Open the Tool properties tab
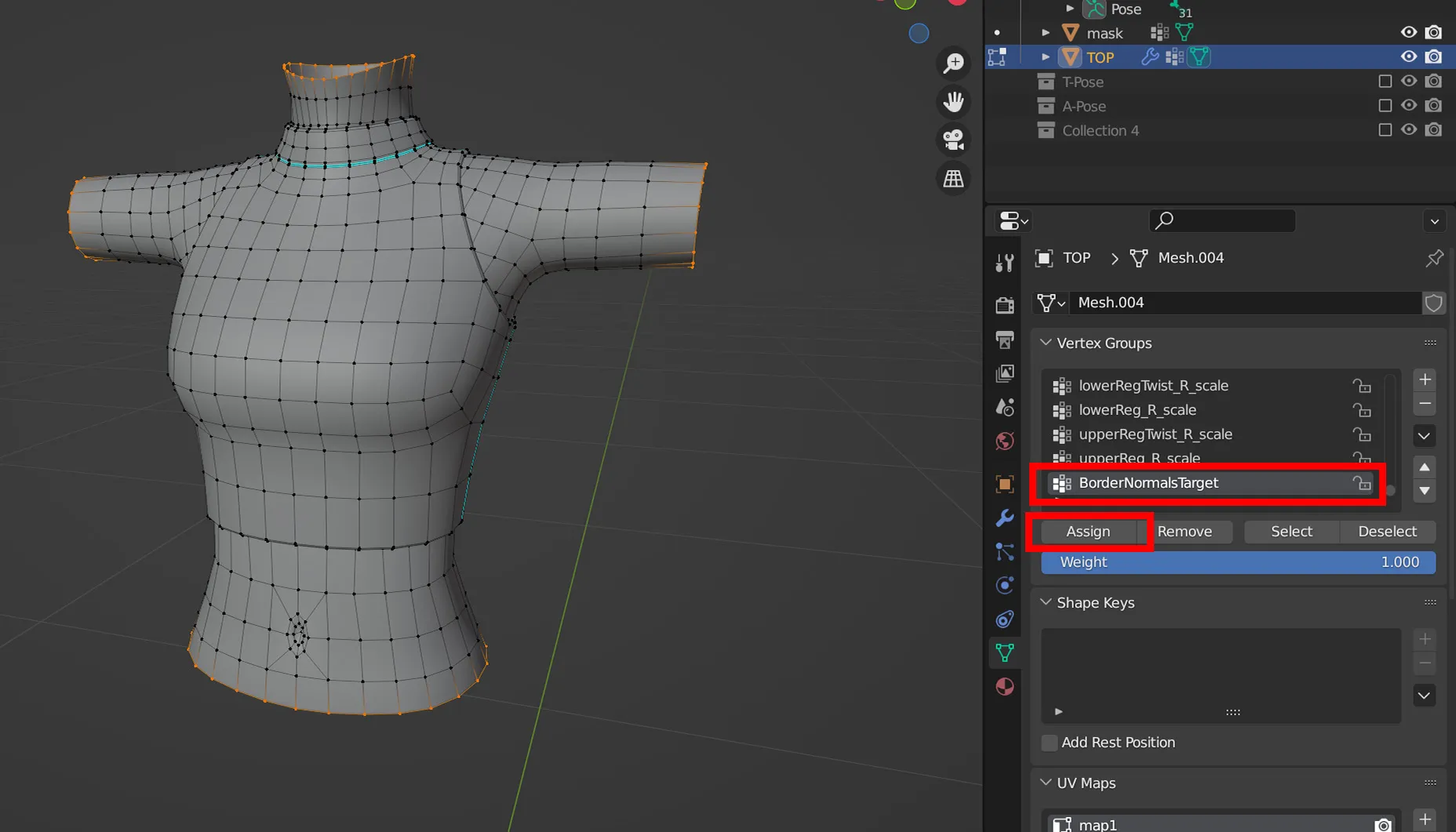1456x832 pixels. click(x=1004, y=263)
